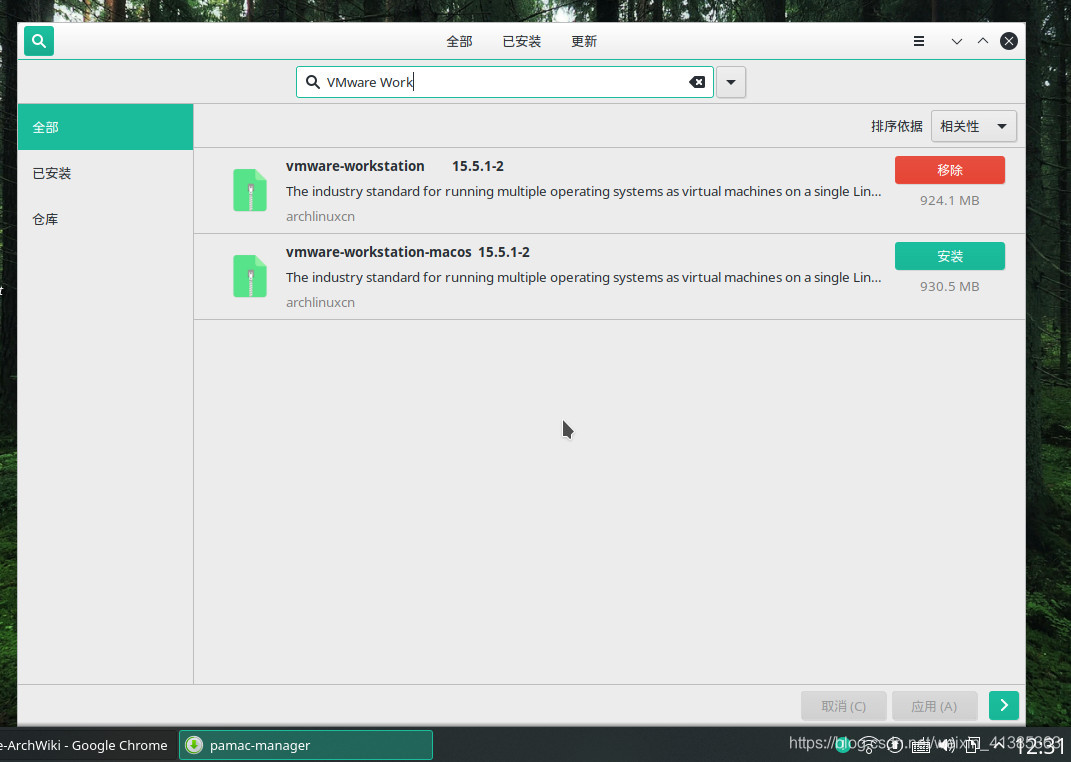The width and height of the screenshot is (1071, 762).
Task: Focus the VMware Work search field
Action: click(x=505, y=82)
